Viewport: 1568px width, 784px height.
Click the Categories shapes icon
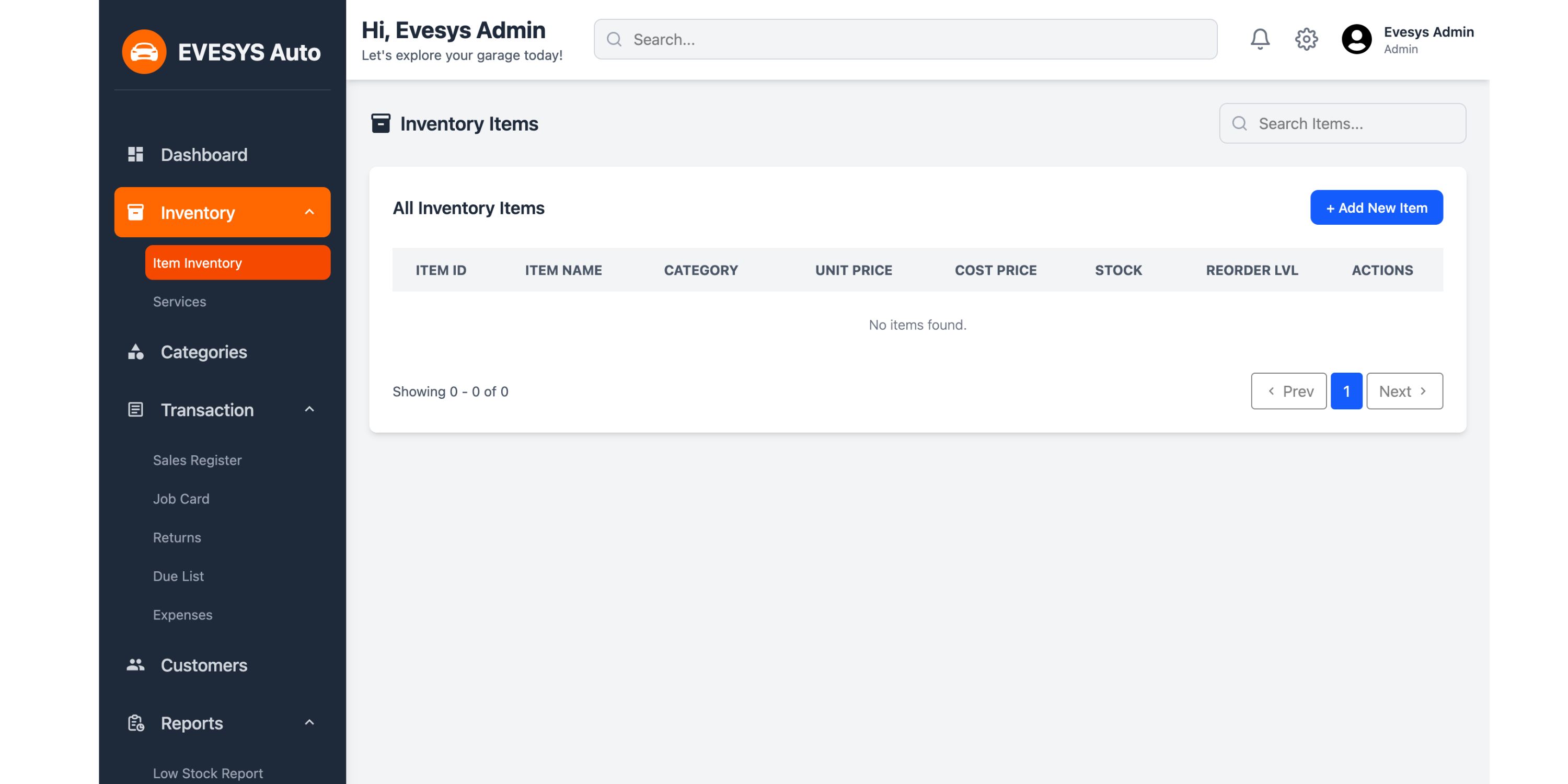click(135, 352)
